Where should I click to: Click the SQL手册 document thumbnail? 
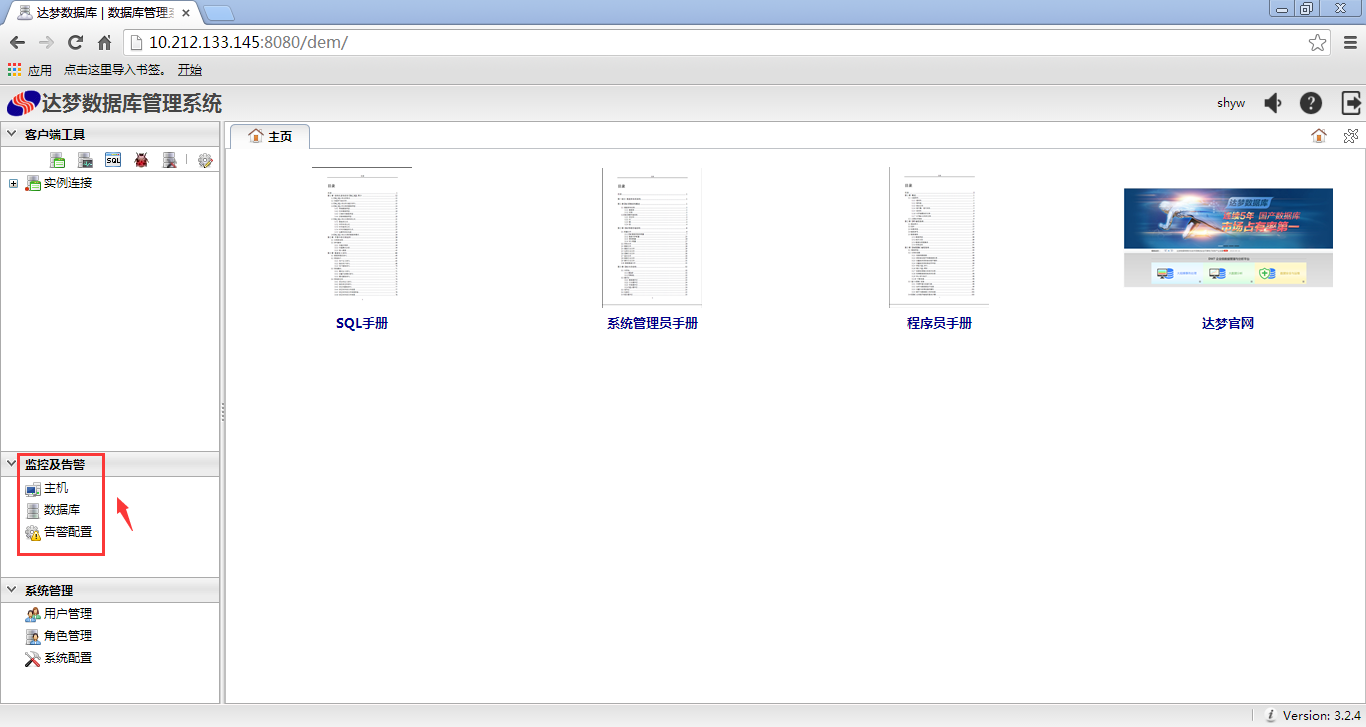pos(362,237)
